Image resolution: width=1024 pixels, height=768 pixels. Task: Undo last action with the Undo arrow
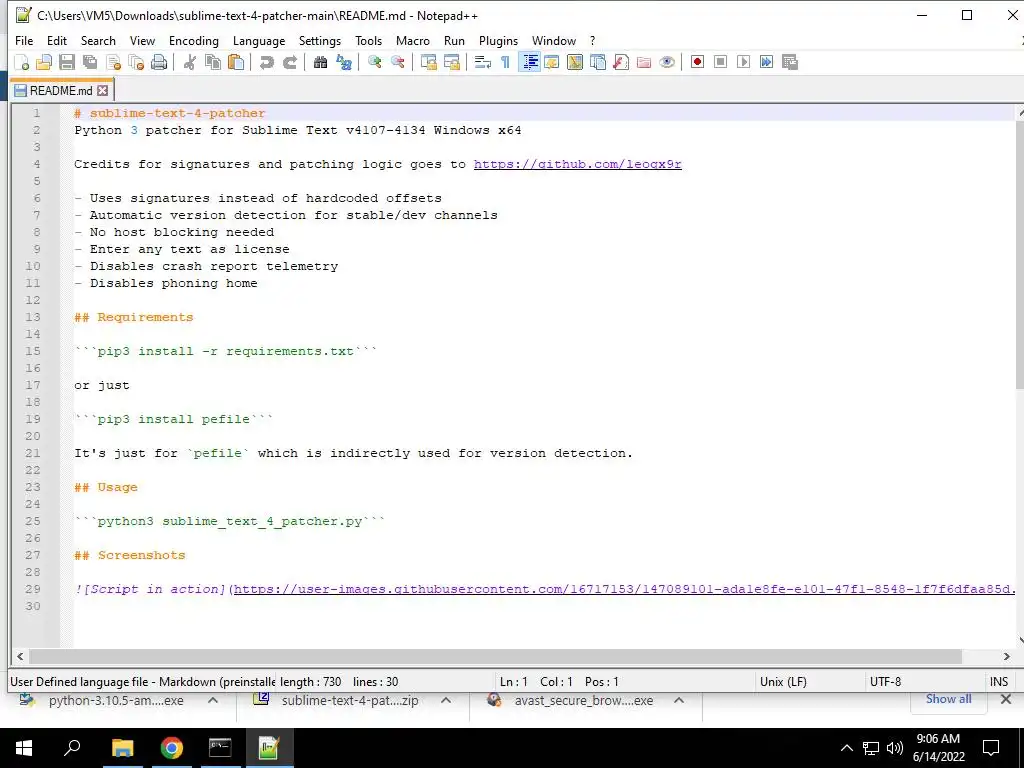pyautogui.click(x=266, y=62)
